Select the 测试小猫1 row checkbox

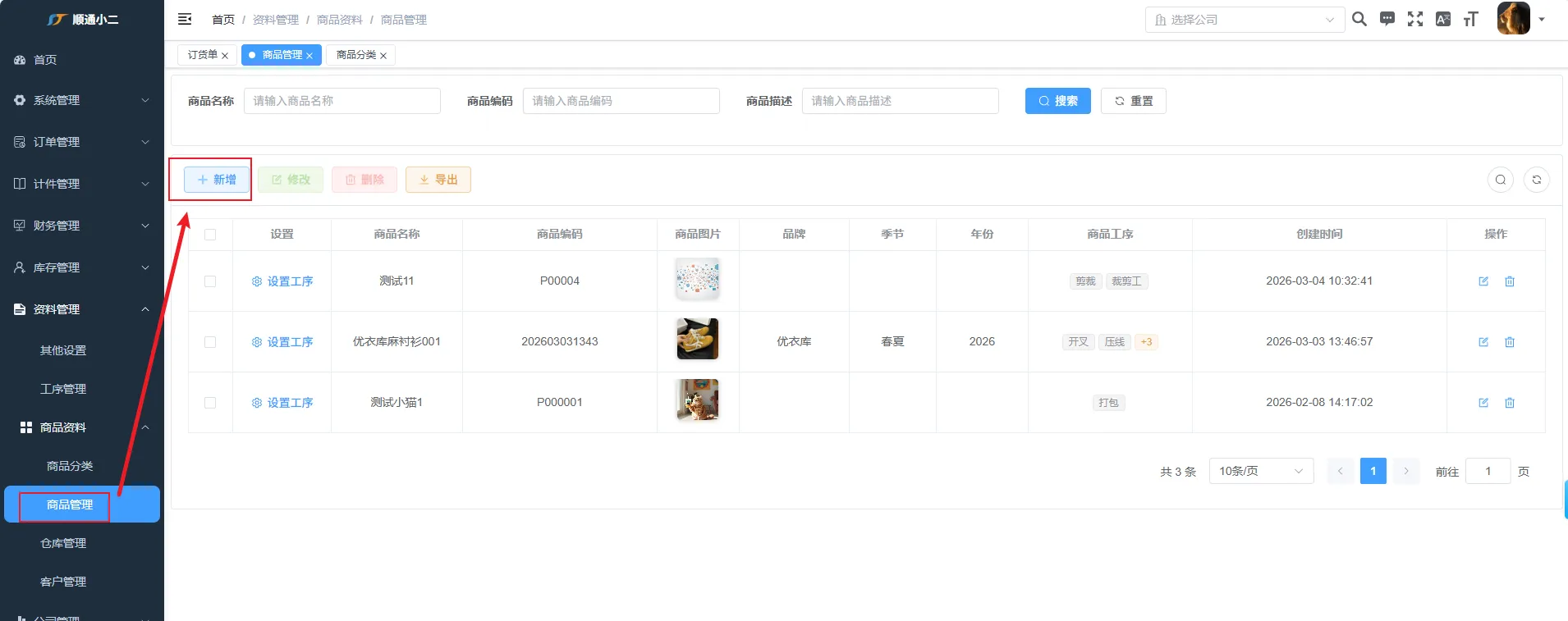click(x=210, y=403)
